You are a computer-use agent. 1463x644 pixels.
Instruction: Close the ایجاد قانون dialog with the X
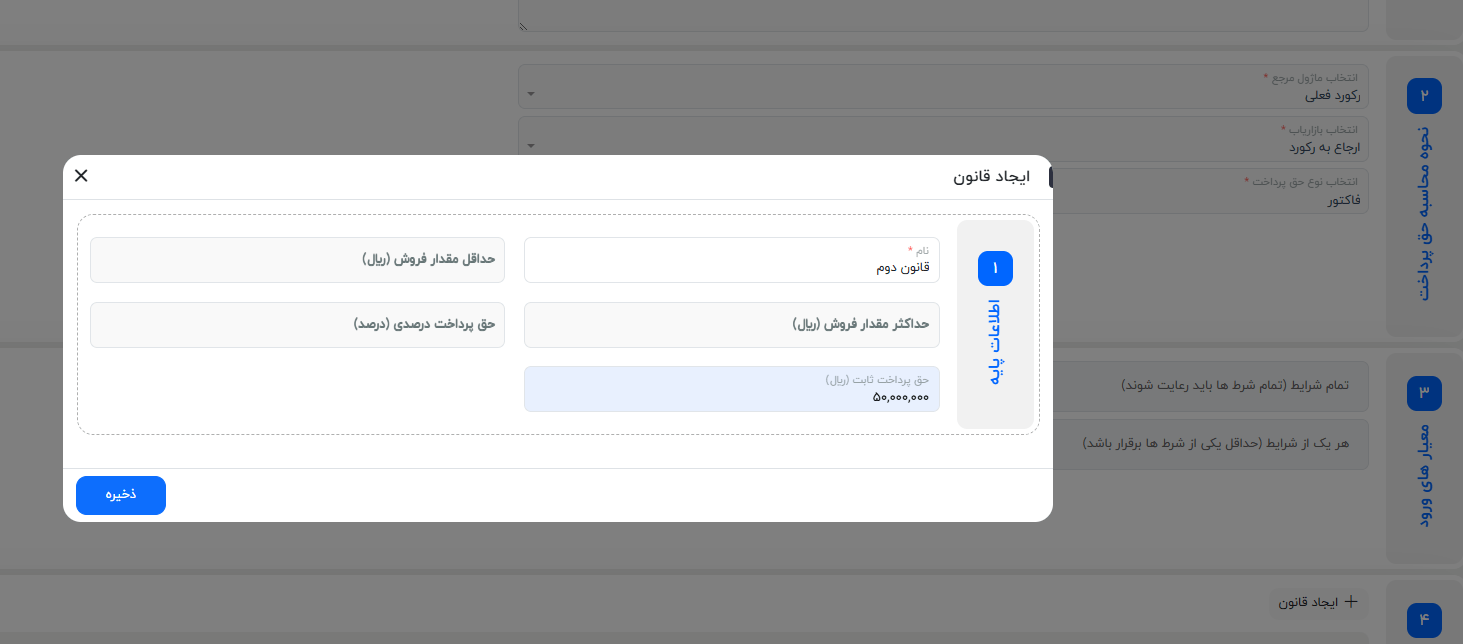81,175
